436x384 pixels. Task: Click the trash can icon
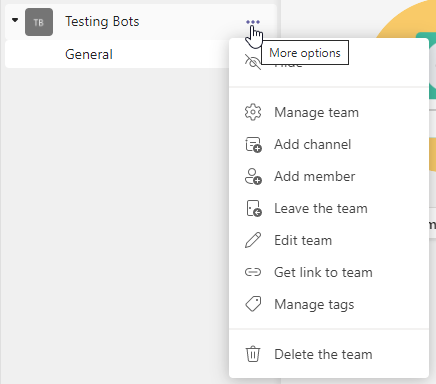[253, 354]
